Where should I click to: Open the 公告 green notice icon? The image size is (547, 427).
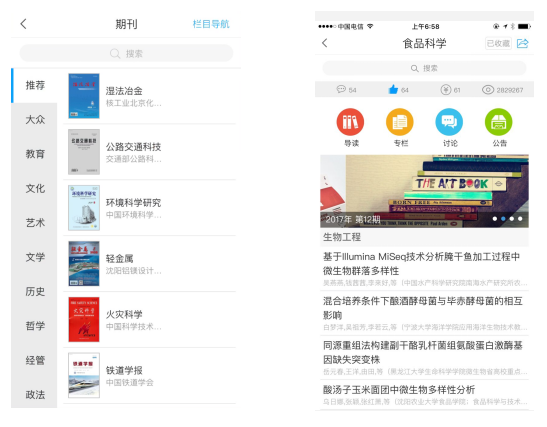499,122
